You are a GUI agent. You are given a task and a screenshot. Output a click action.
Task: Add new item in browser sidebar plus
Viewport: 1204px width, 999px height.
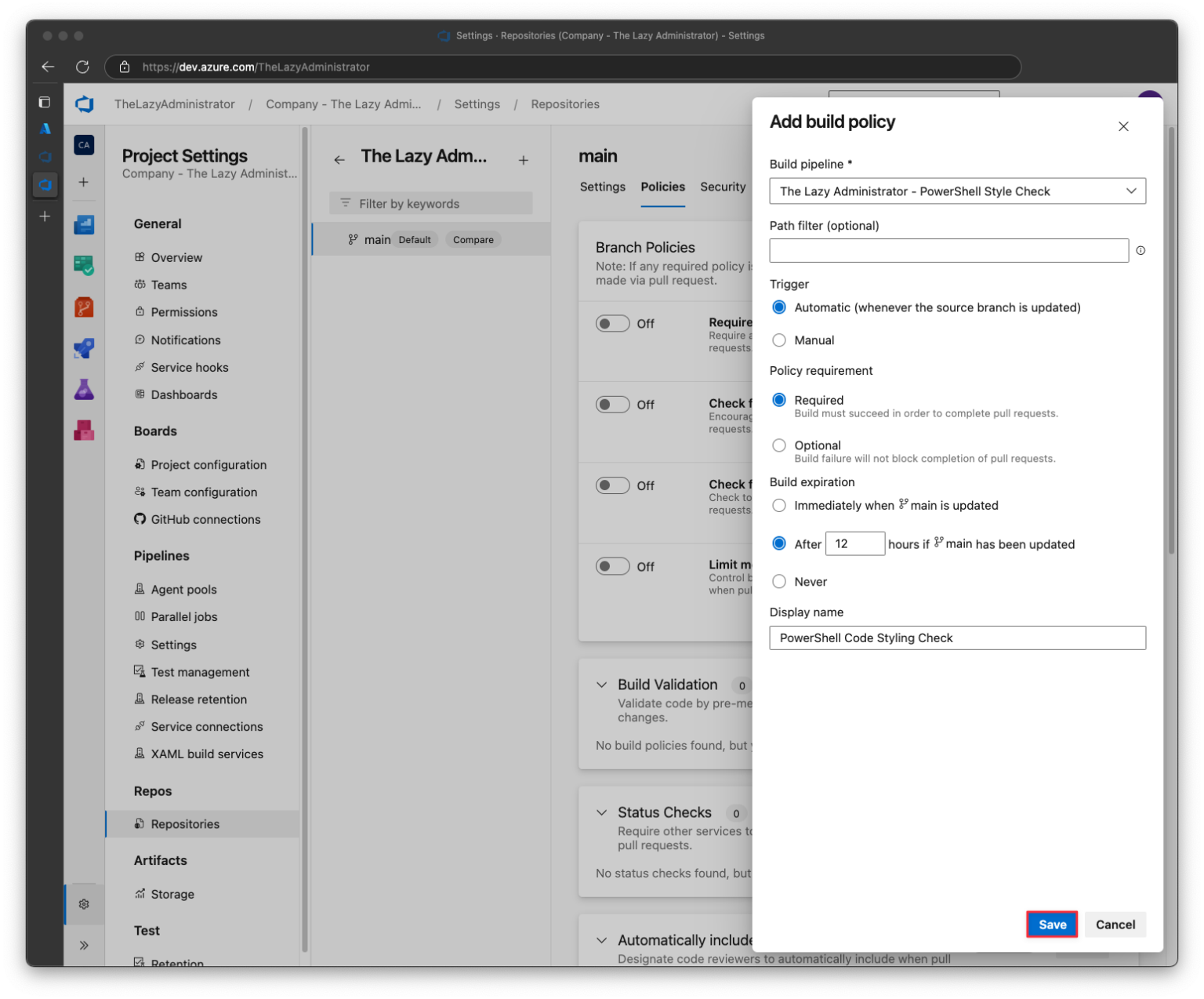coord(45,216)
